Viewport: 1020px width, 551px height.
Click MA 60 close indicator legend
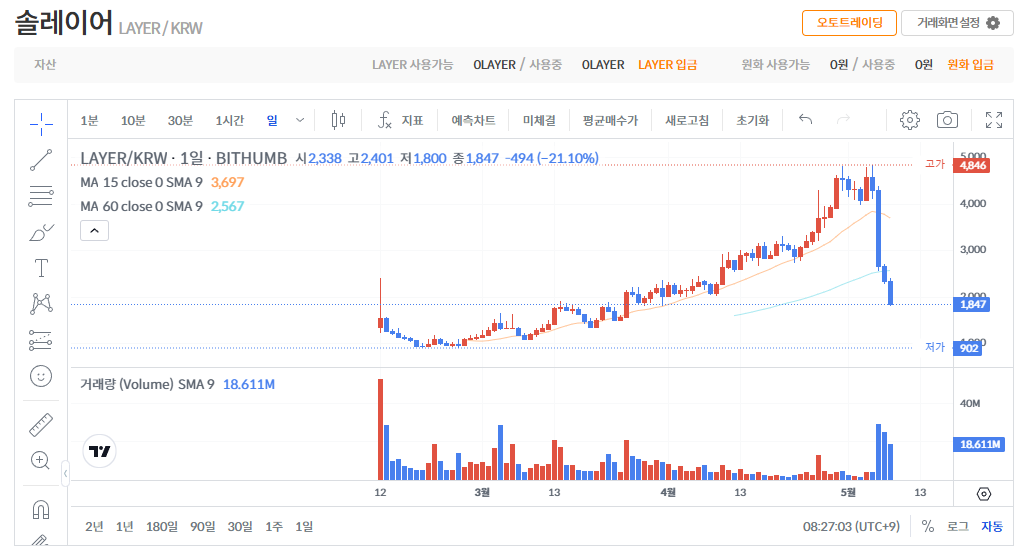pyautogui.click(x=162, y=206)
